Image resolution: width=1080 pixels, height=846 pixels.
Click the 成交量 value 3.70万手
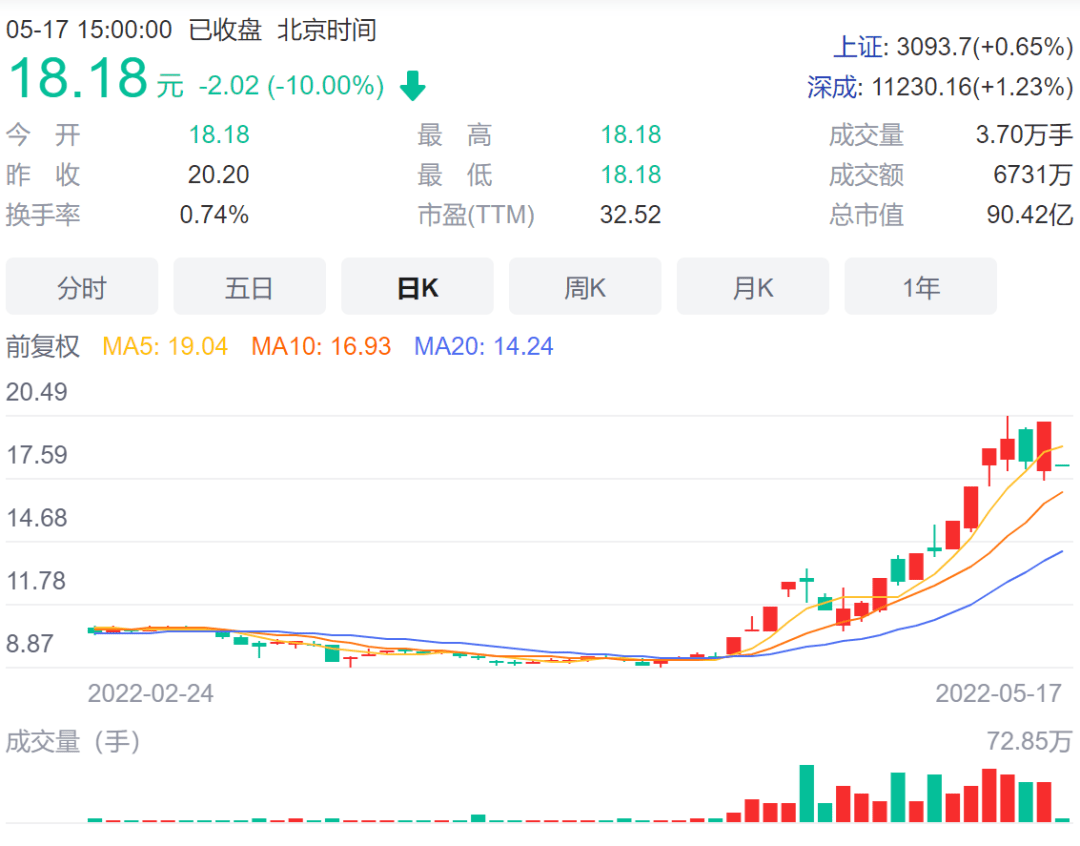pyautogui.click(x=1024, y=134)
